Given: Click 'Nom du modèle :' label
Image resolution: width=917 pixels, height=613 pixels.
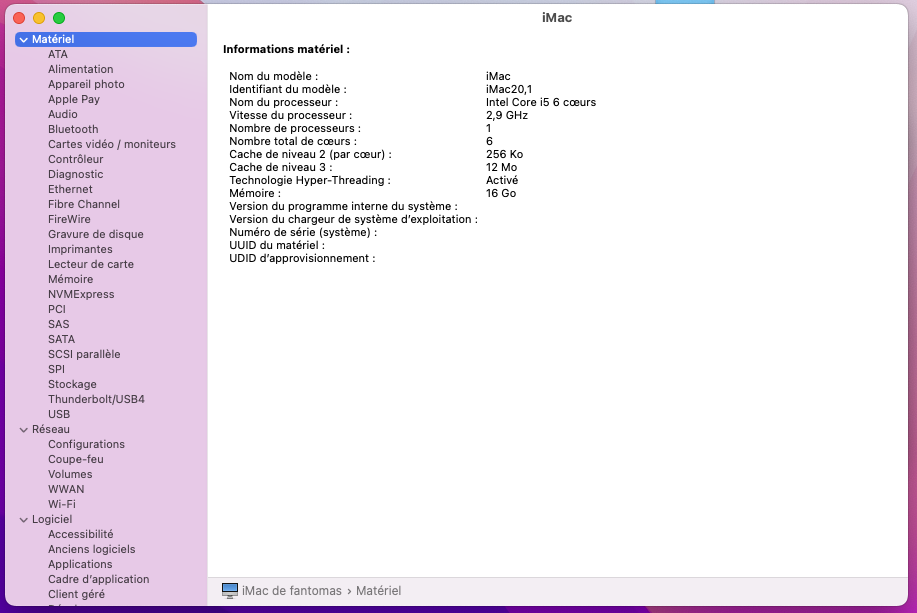Looking at the screenshot, I should click(274, 76).
